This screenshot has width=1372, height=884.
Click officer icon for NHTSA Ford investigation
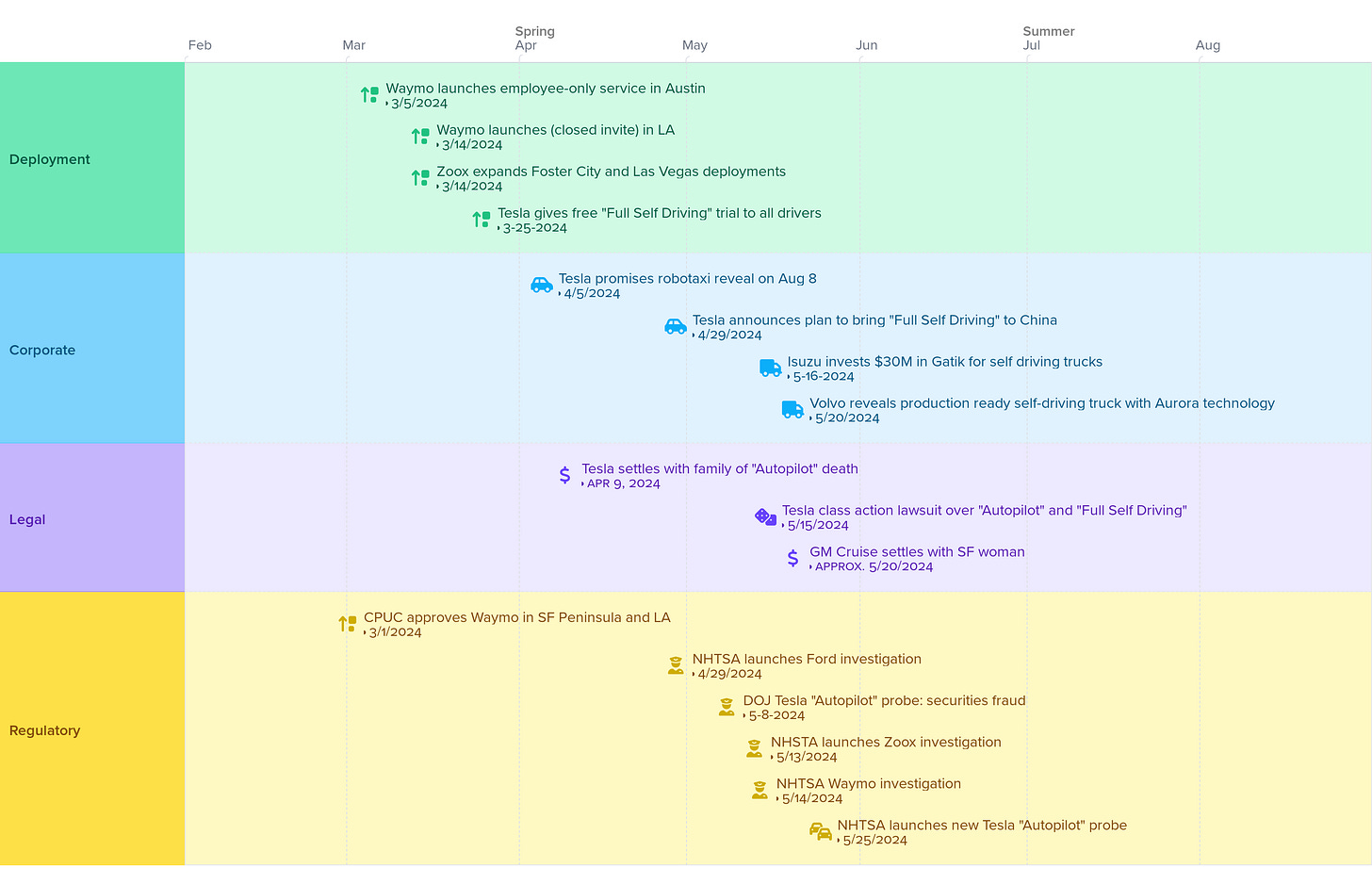676,665
